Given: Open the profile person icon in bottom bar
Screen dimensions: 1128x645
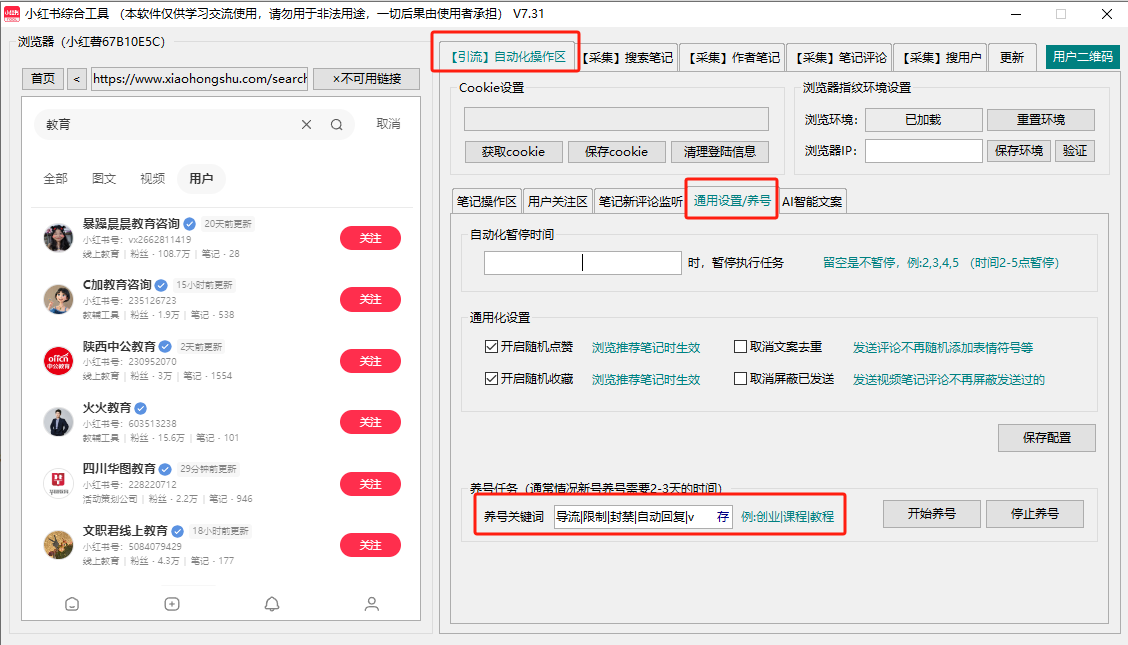Looking at the screenshot, I should [371, 604].
